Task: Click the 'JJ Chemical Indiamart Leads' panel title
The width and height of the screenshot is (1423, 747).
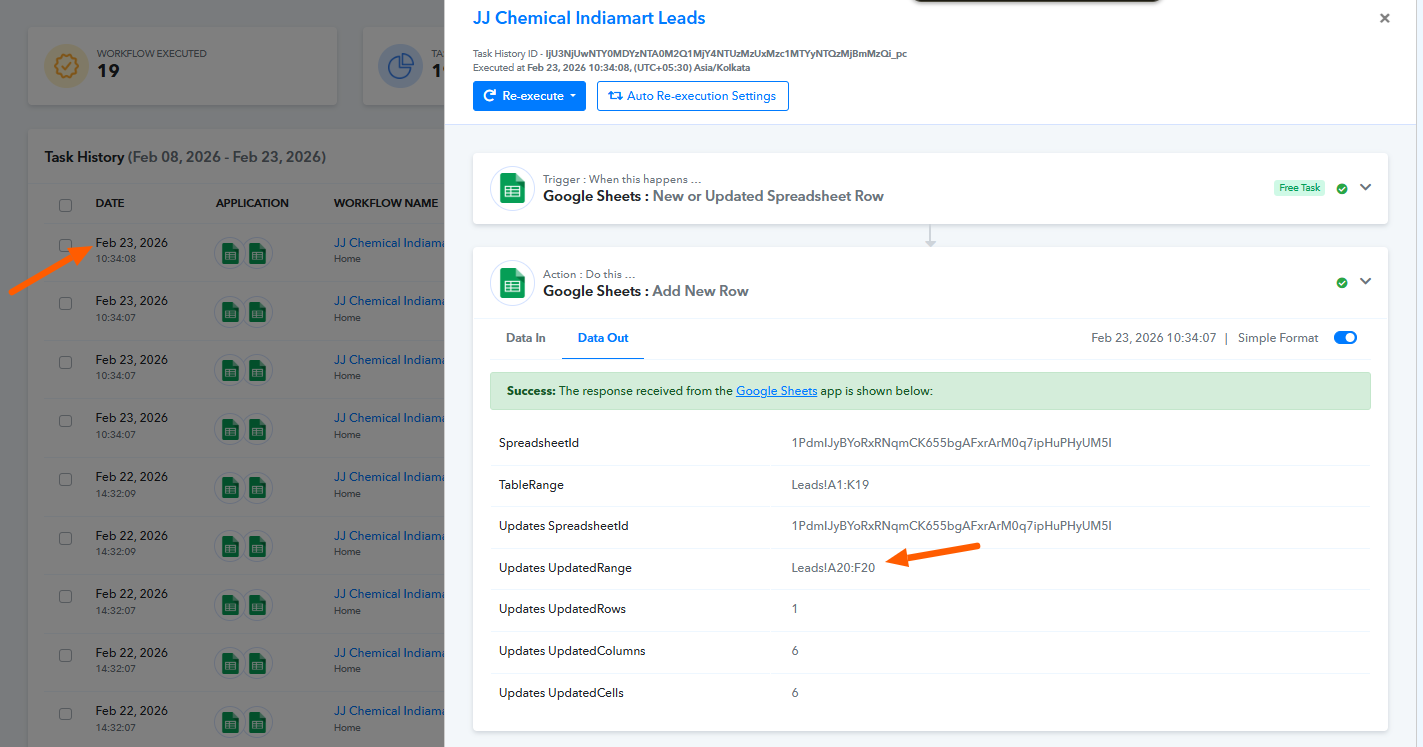Action: click(589, 18)
